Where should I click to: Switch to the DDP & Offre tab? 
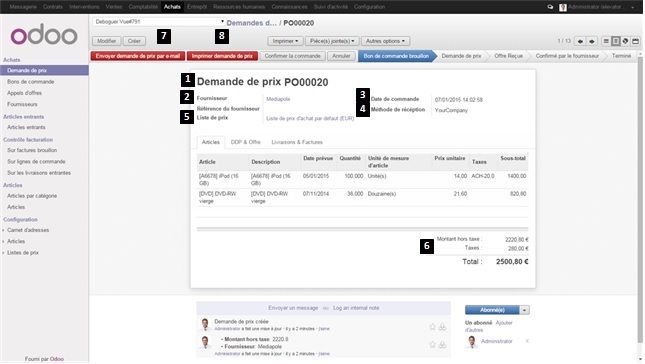click(x=246, y=142)
